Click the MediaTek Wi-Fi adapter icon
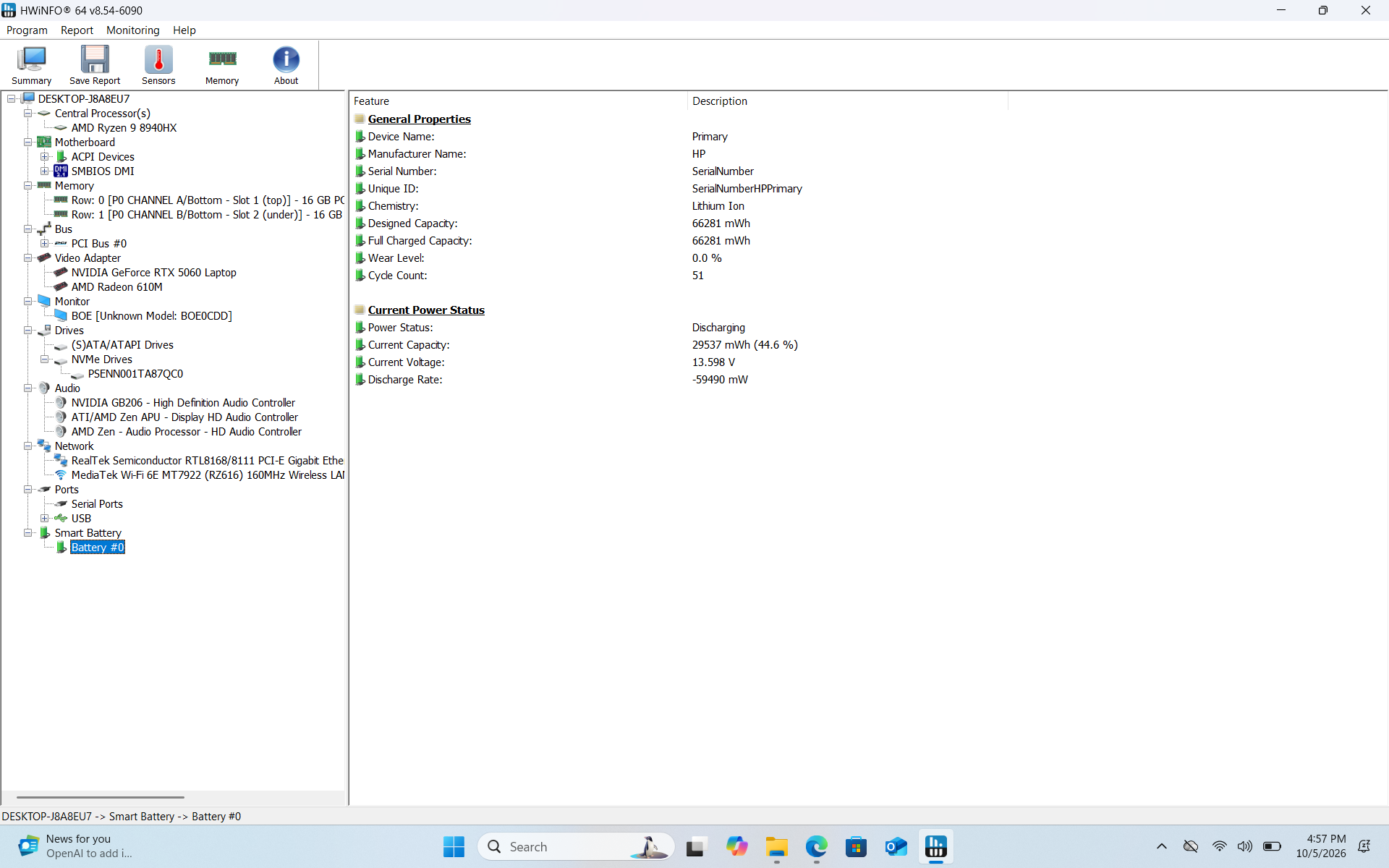This screenshot has width=1389, height=868. pyautogui.click(x=61, y=475)
